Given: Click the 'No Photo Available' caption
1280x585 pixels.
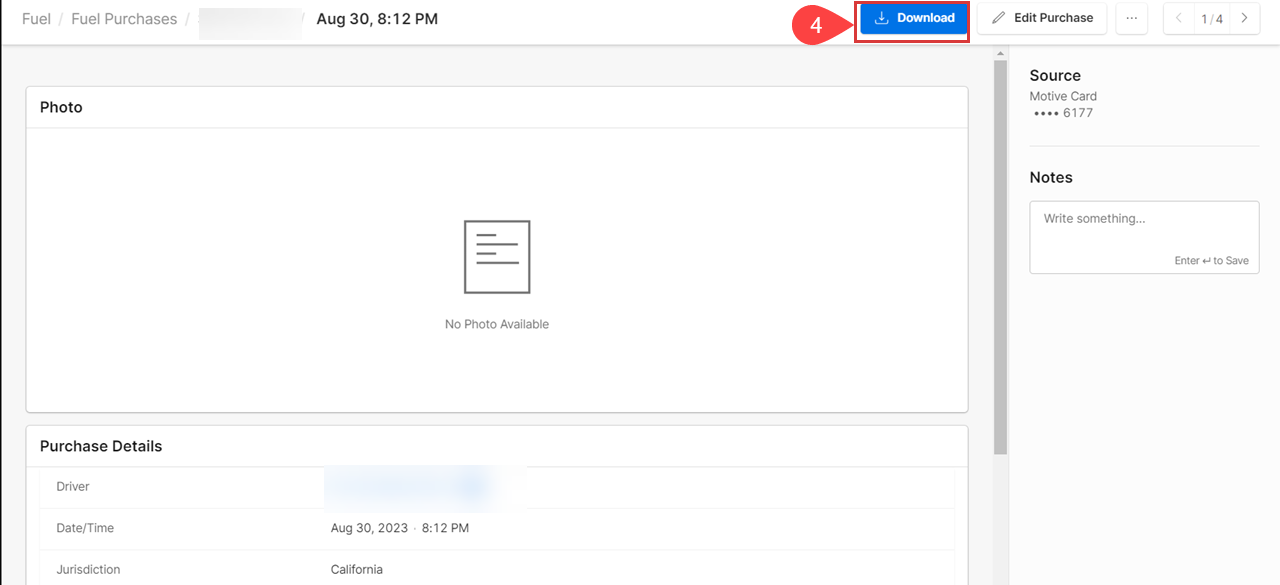Looking at the screenshot, I should [497, 324].
